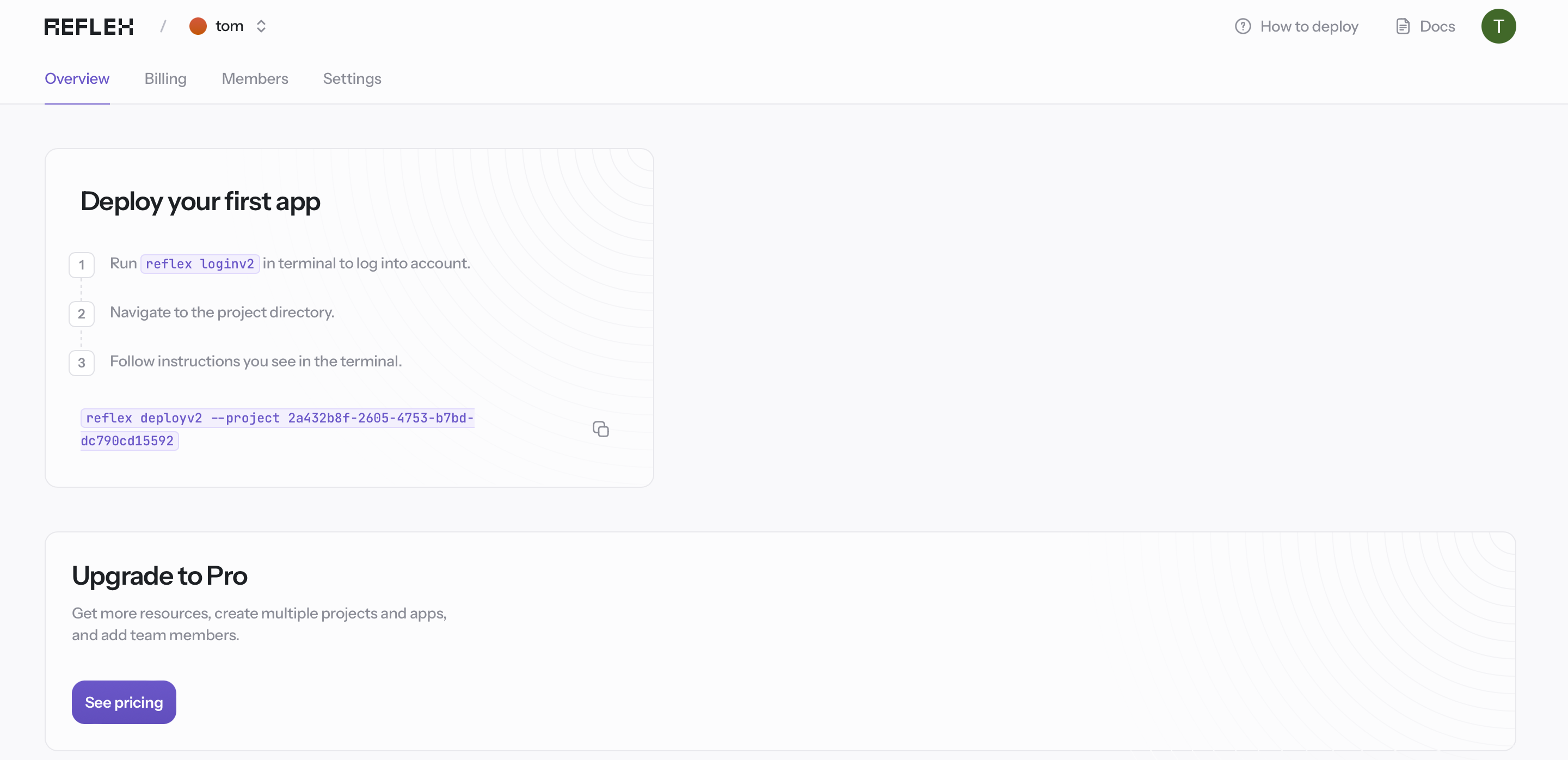
Task: Click the document icon next to Docs
Action: [x=1403, y=26]
